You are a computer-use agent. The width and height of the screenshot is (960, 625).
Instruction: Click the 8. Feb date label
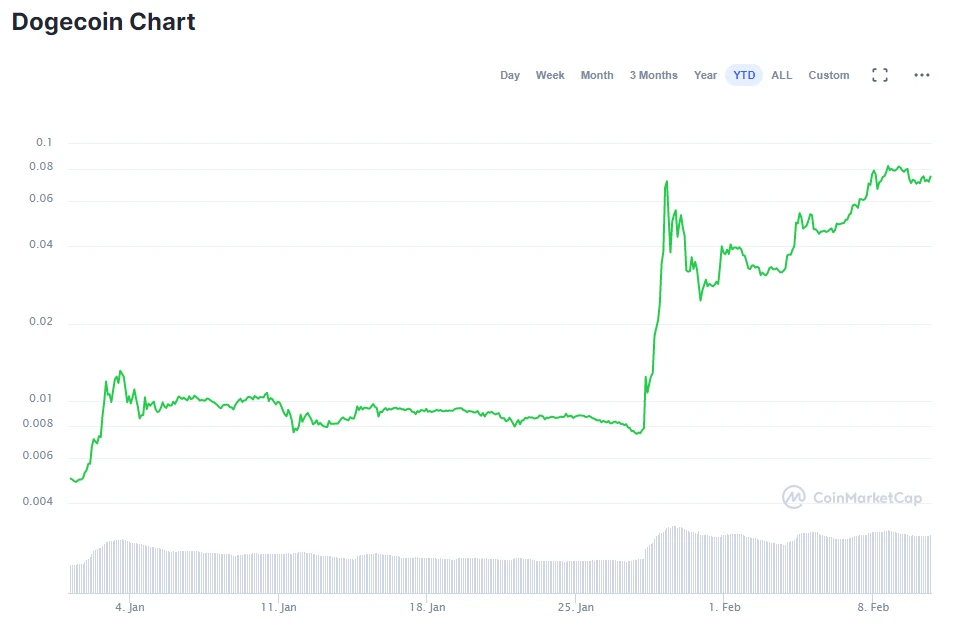tap(873, 607)
